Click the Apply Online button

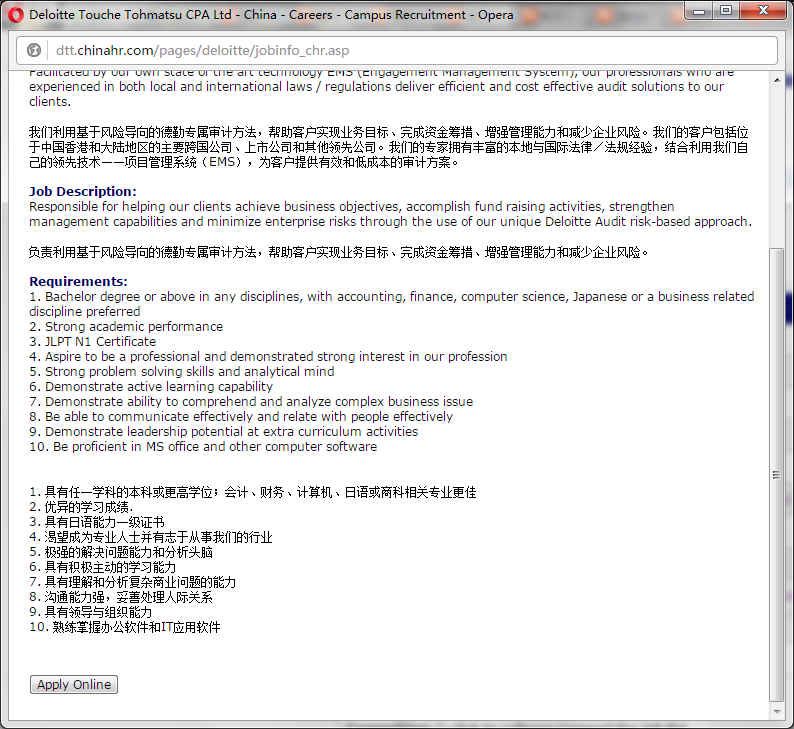tap(74, 684)
